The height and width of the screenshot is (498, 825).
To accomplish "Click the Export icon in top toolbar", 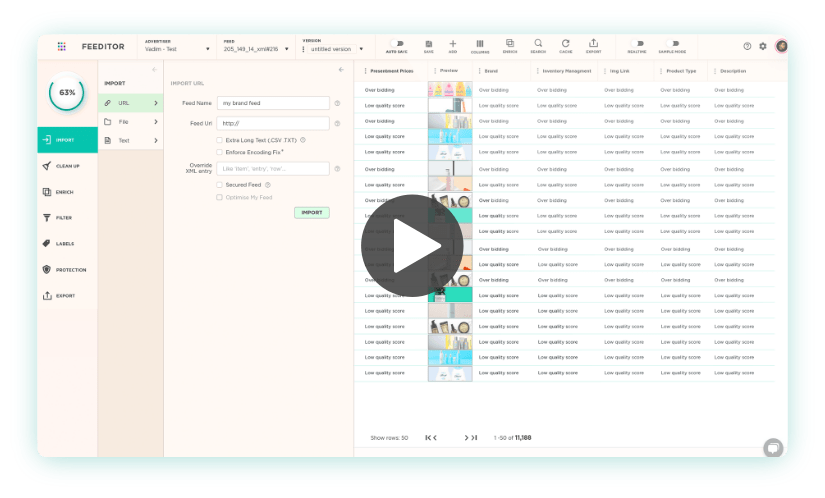I will [x=593, y=45].
